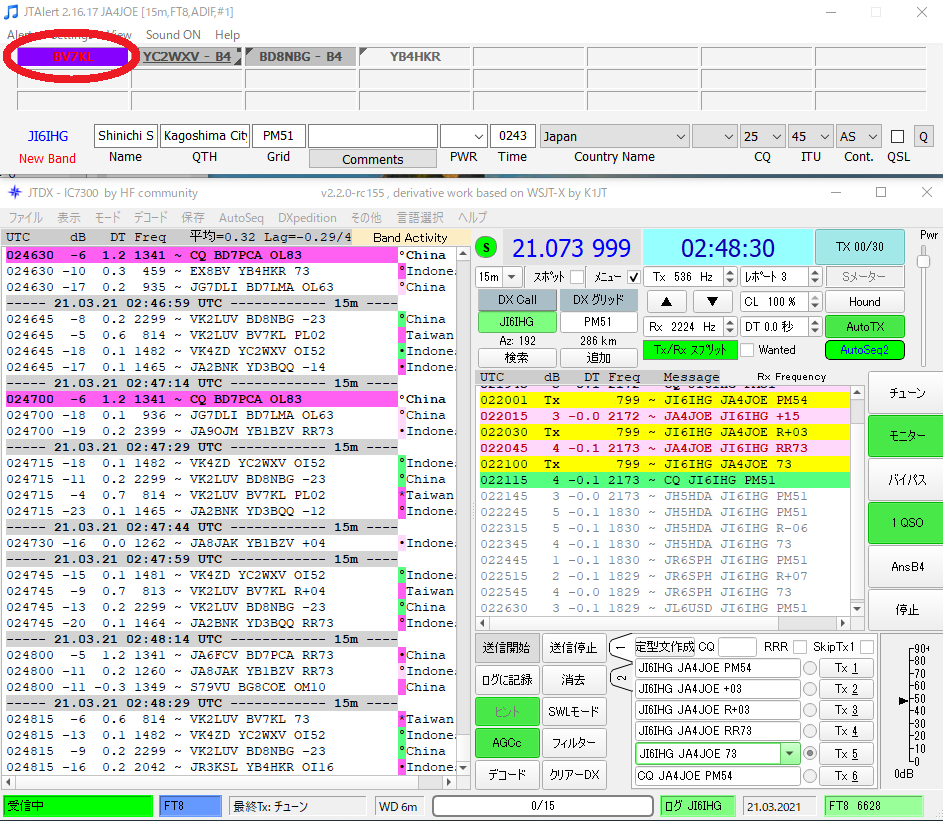Click the down arrow frequency button

pos(712,301)
